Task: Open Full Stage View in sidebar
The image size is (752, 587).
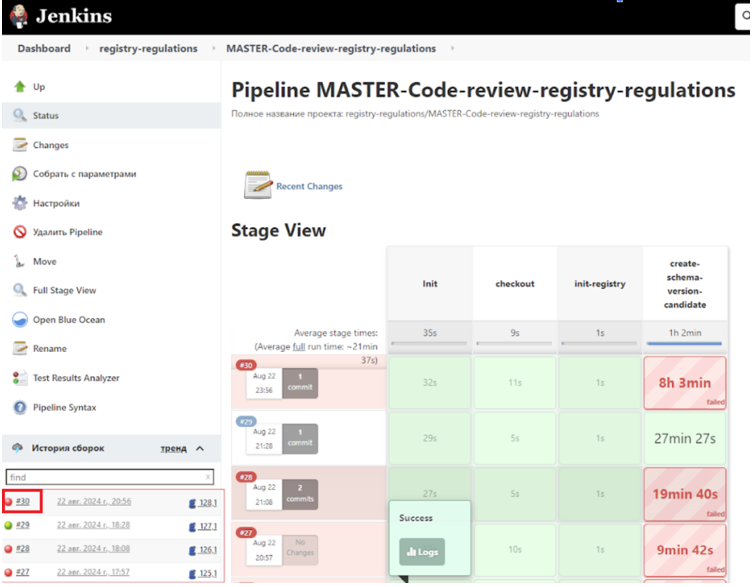Action: 64,290
